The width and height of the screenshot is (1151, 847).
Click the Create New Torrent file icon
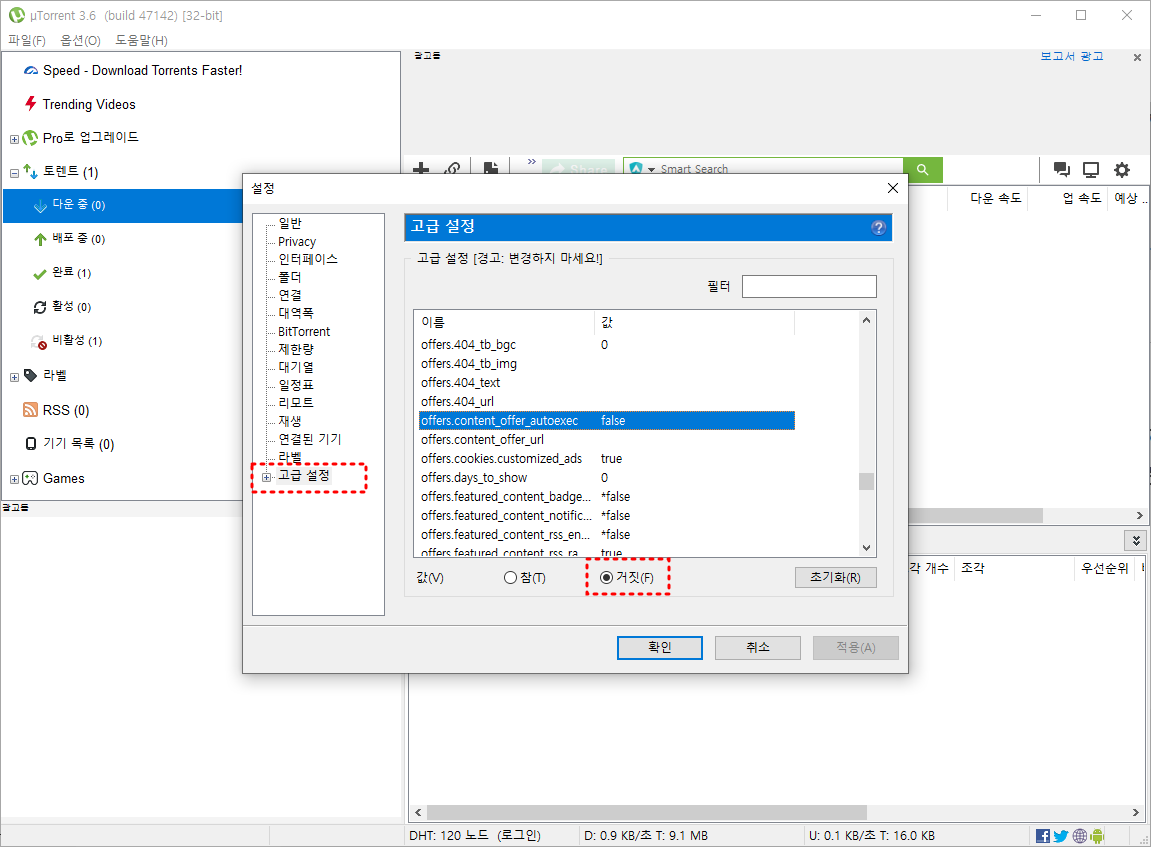(490, 169)
